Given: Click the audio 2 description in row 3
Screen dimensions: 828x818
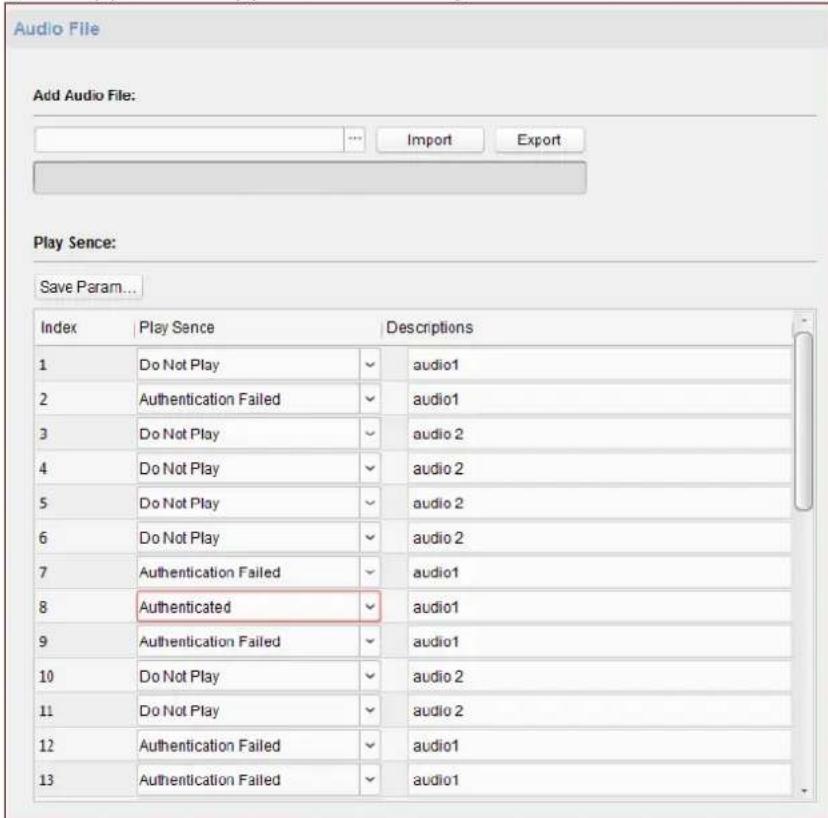Looking at the screenshot, I should tap(600, 434).
